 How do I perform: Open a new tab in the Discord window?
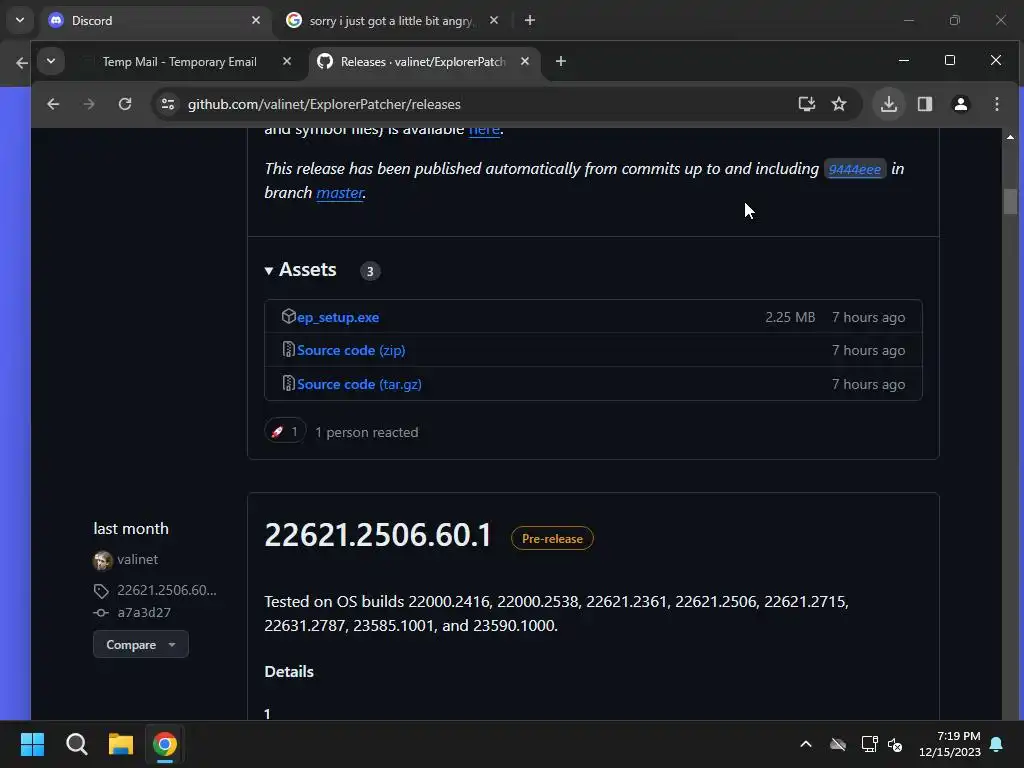pos(530,21)
